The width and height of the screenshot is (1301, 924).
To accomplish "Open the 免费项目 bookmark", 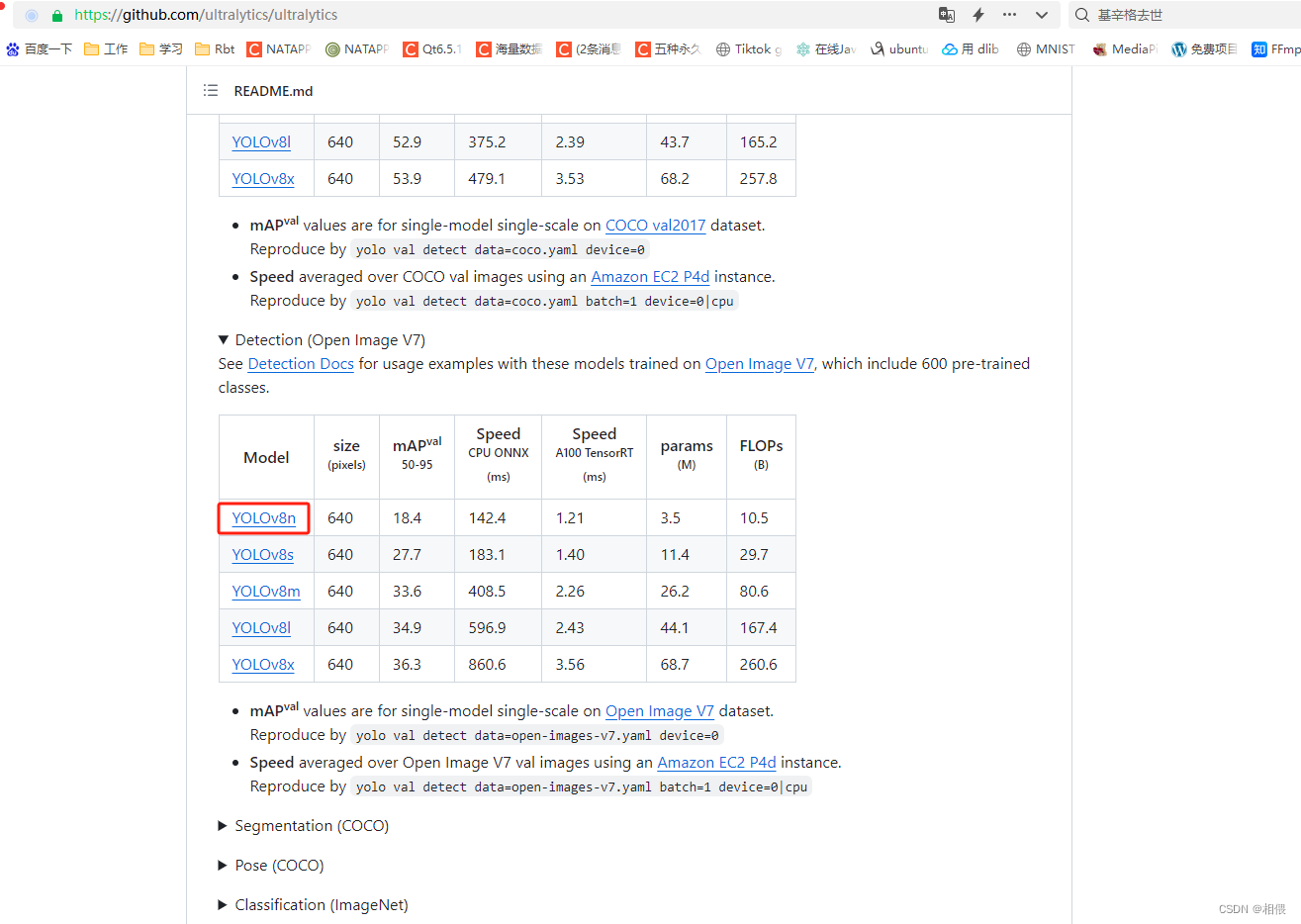I will click(1205, 48).
